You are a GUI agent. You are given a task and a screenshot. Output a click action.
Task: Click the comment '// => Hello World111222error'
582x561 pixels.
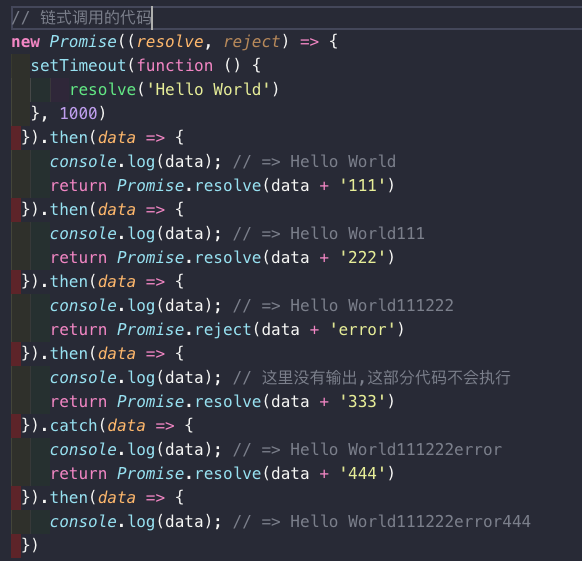367,450
